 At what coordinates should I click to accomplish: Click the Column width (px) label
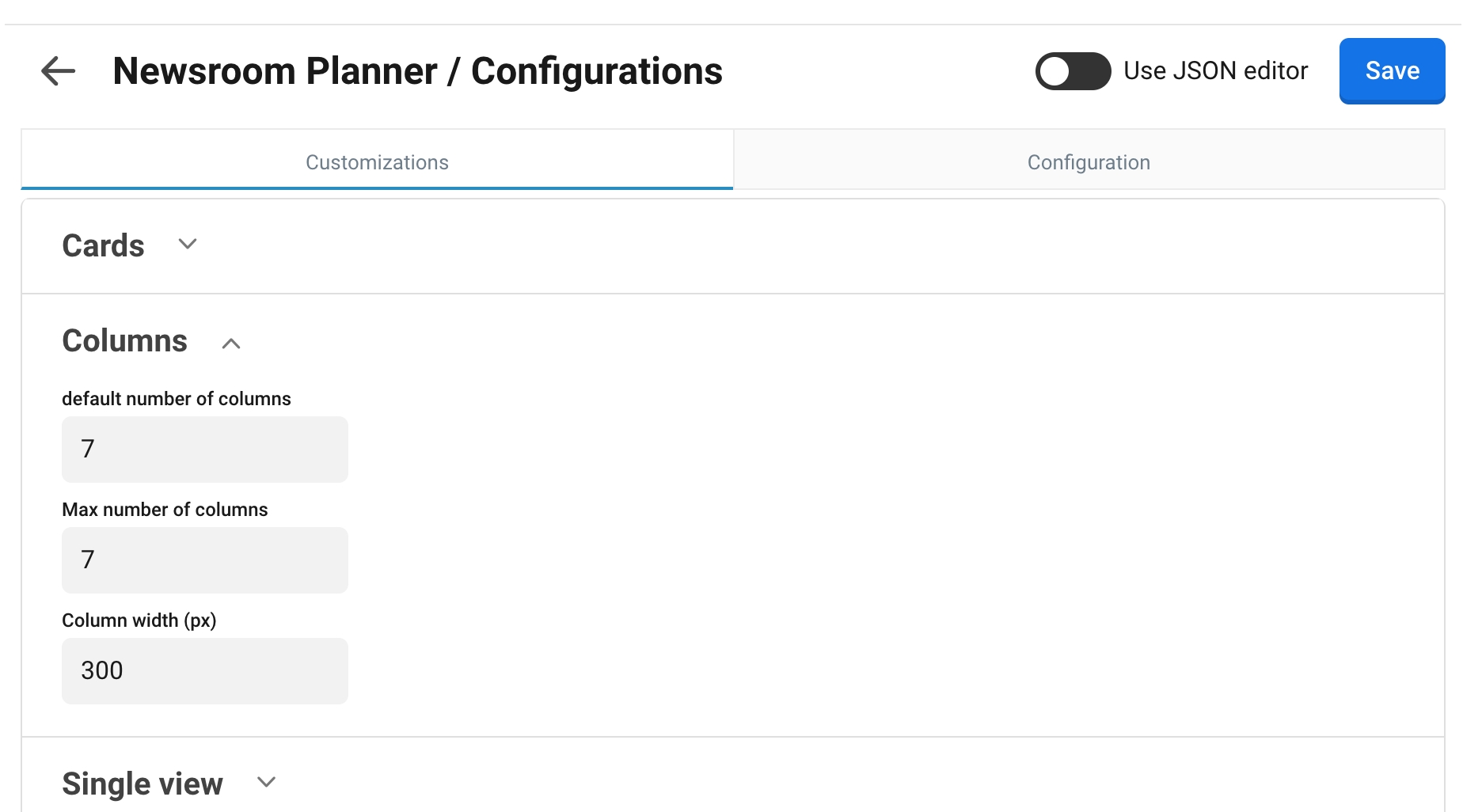(139, 620)
